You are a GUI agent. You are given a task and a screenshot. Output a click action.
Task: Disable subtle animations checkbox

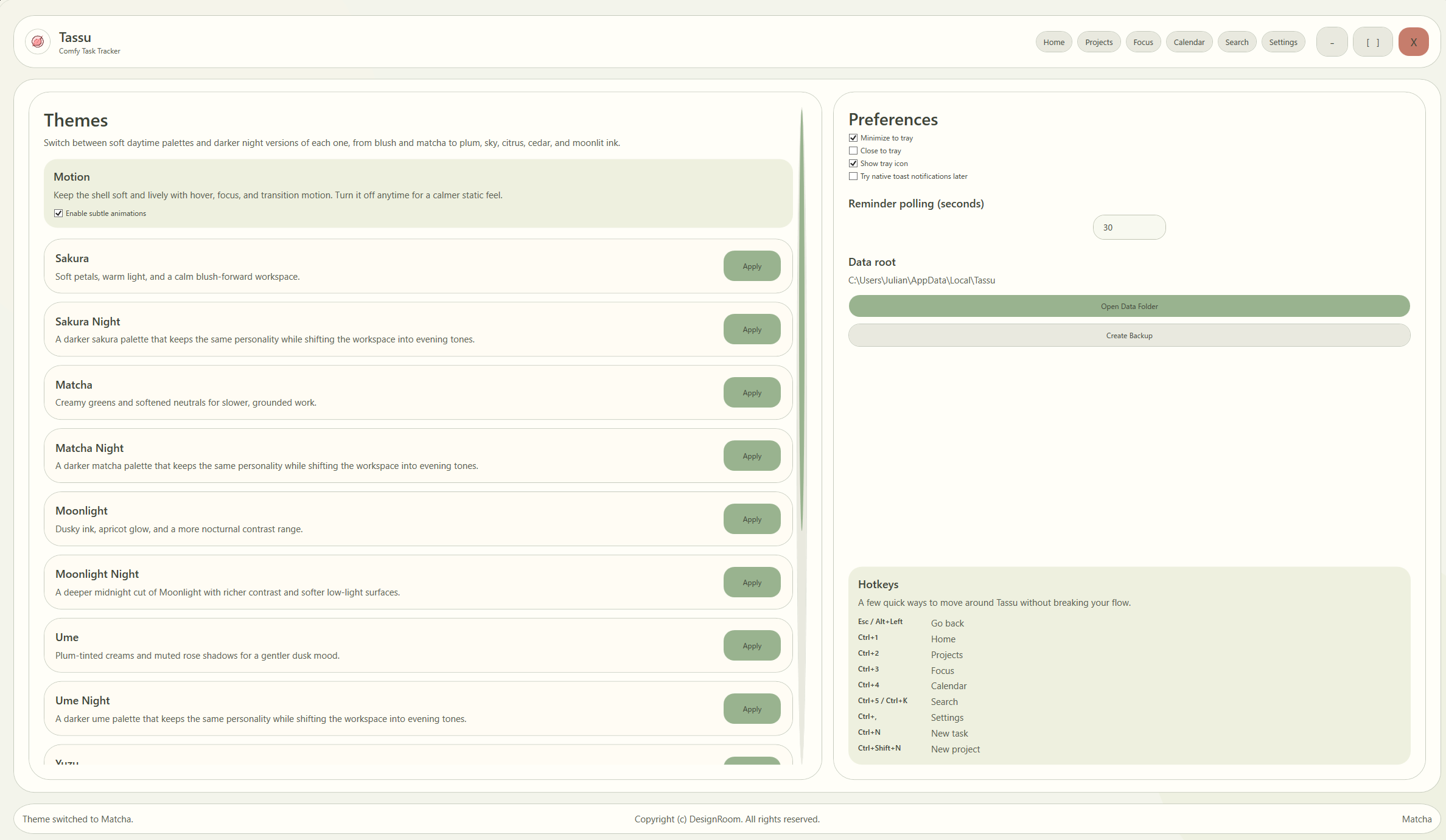(58, 213)
